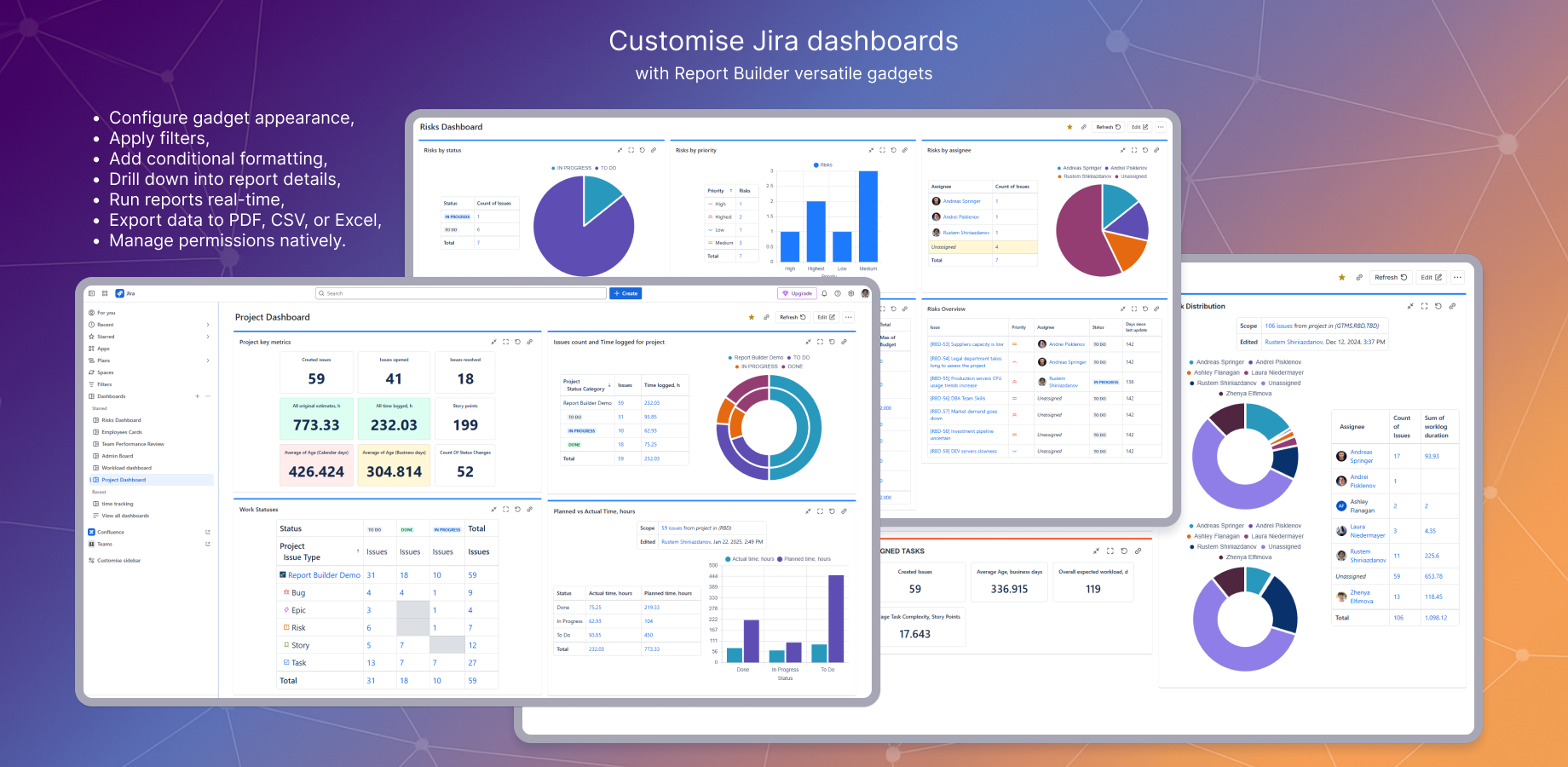The height and width of the screenshot is (767, 1568).
Task: Add a new dashboard with the plus icon
Action: point(198,395)
